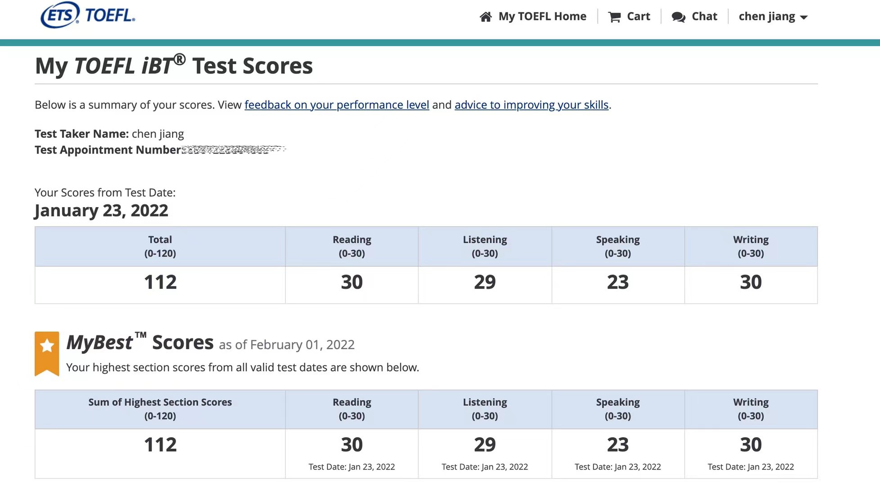880x486 pixels.
Task: Expand the caret arrow beside chen jiang
Action: pyautogui.click(x=804, y=18)
